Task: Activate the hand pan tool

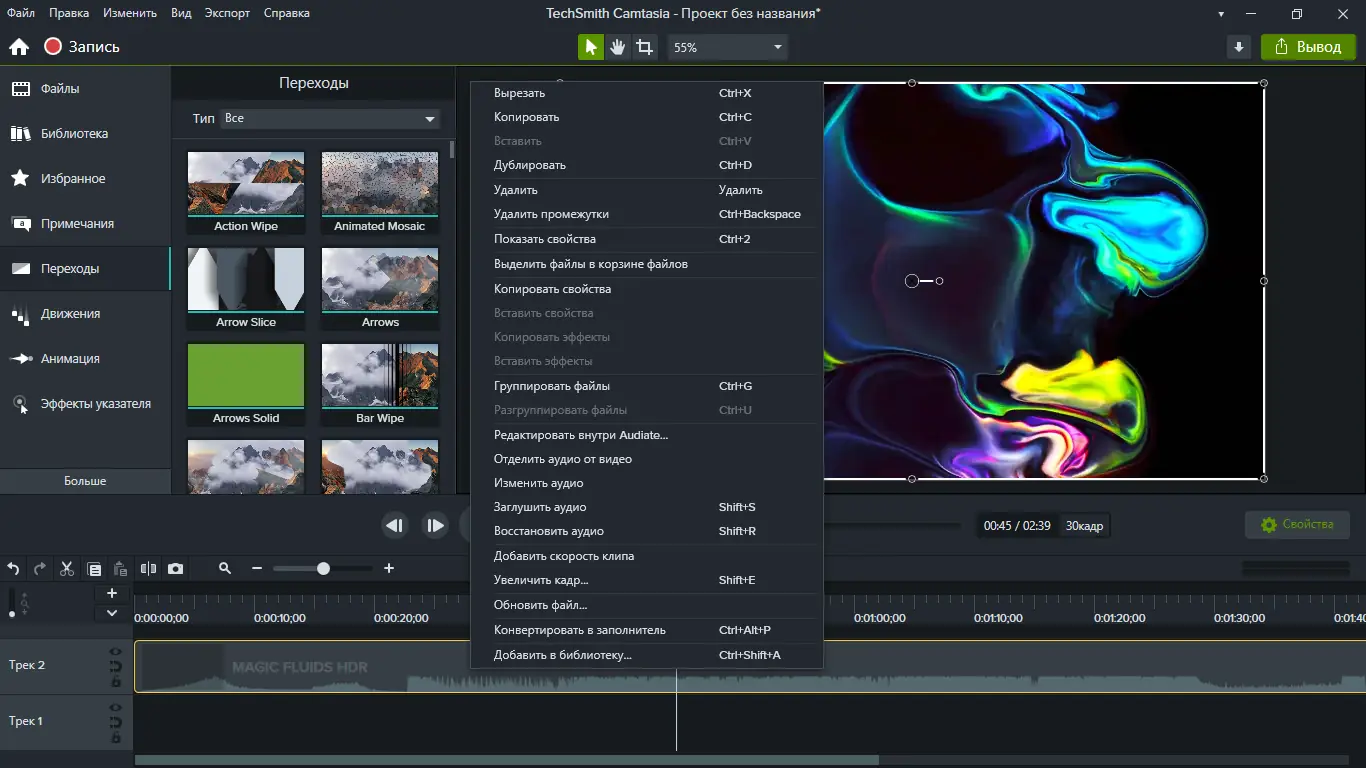Action: [618, 47]
